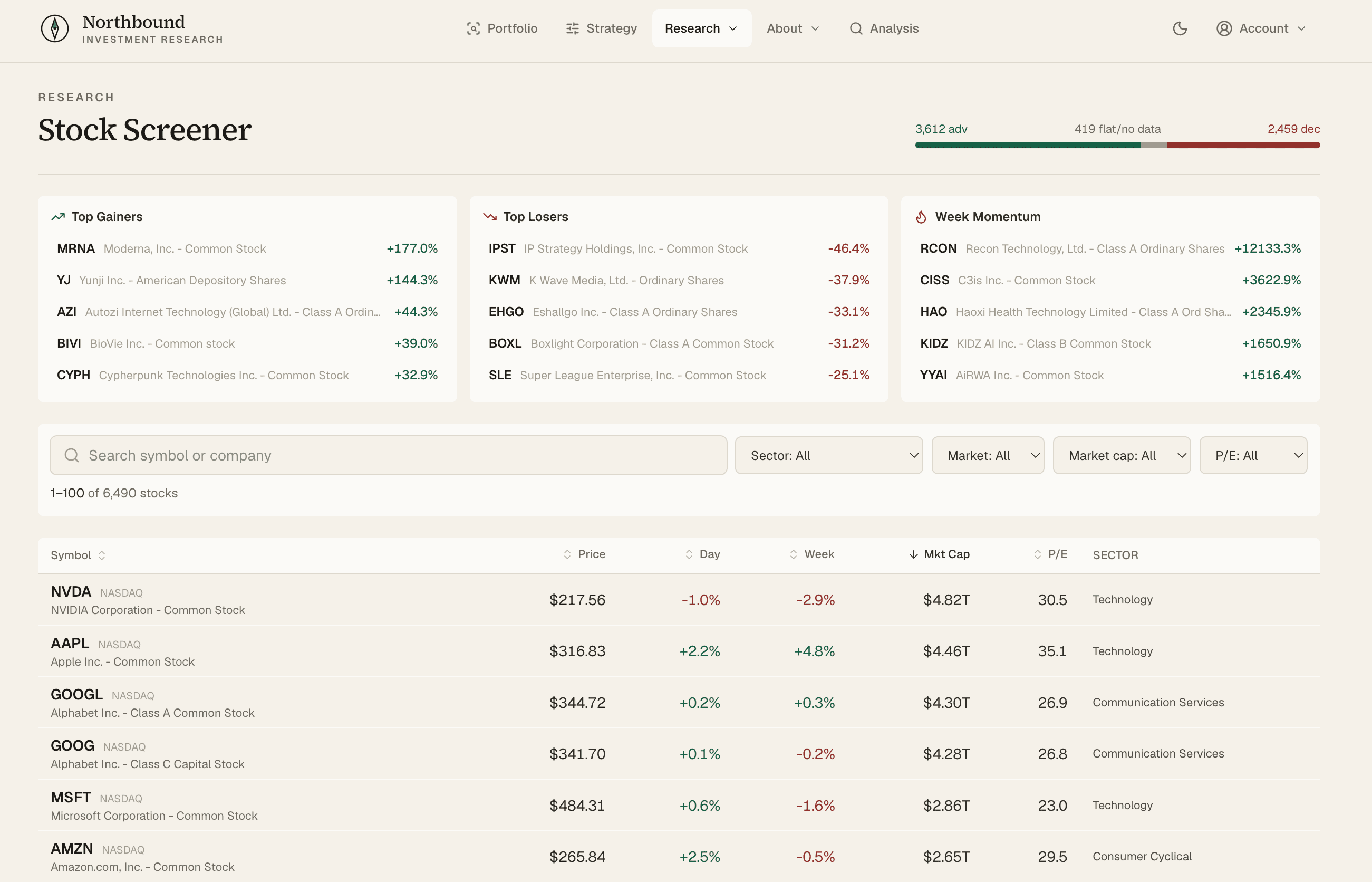Click the '2,459 dec' label
The height and width of the screenshot is (882, 1372).
point(1293,129)
